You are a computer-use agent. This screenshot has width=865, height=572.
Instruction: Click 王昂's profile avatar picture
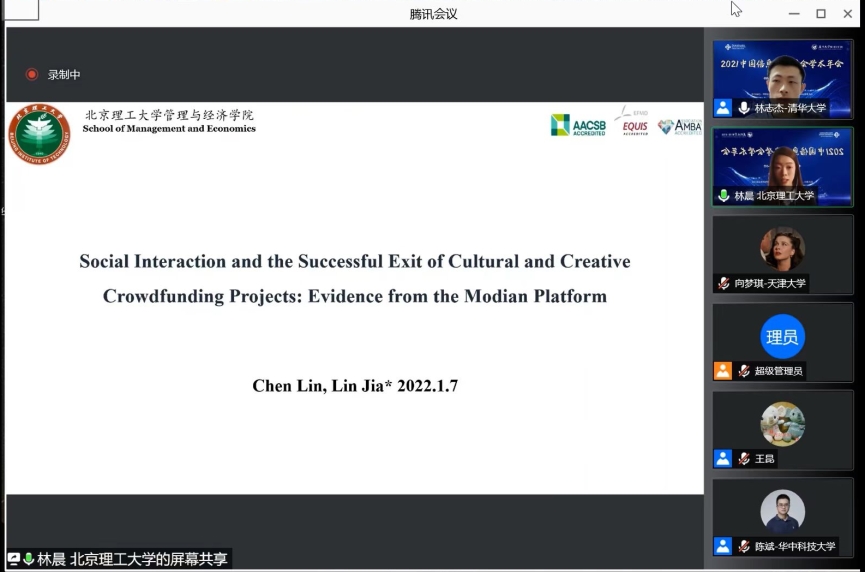pos(782,424)
